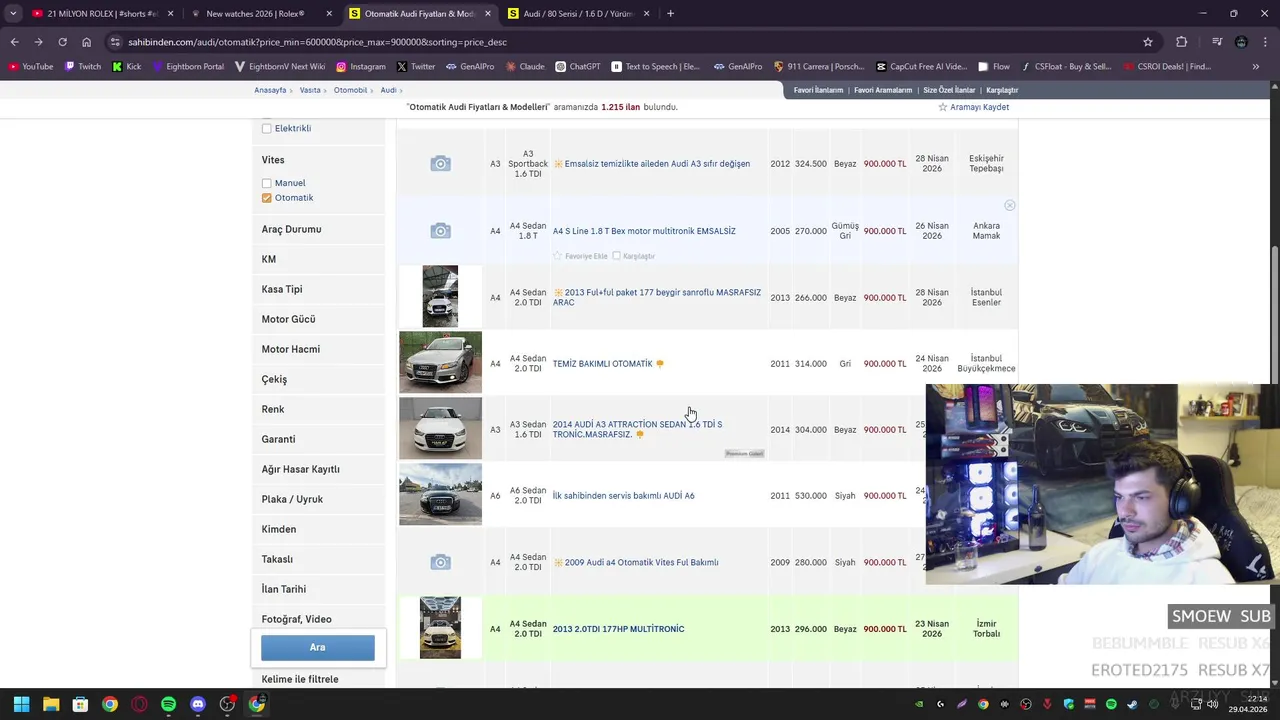Tick the Elektrikli checkbox
Viewport: 1280px width, 720px height.
tap(266, 128)
